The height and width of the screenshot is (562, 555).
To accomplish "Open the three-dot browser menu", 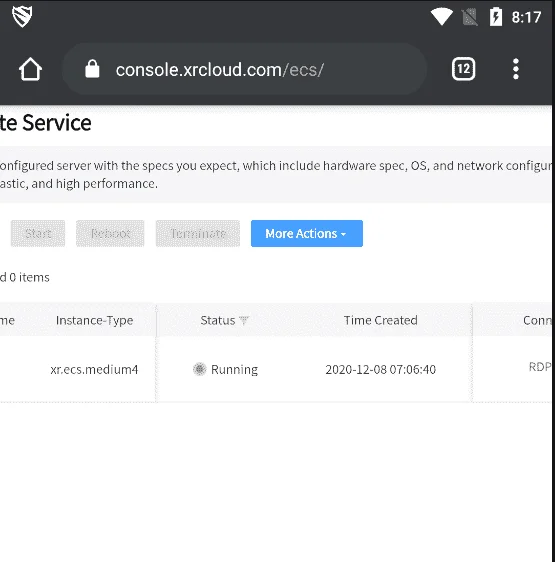I will 516,69.
